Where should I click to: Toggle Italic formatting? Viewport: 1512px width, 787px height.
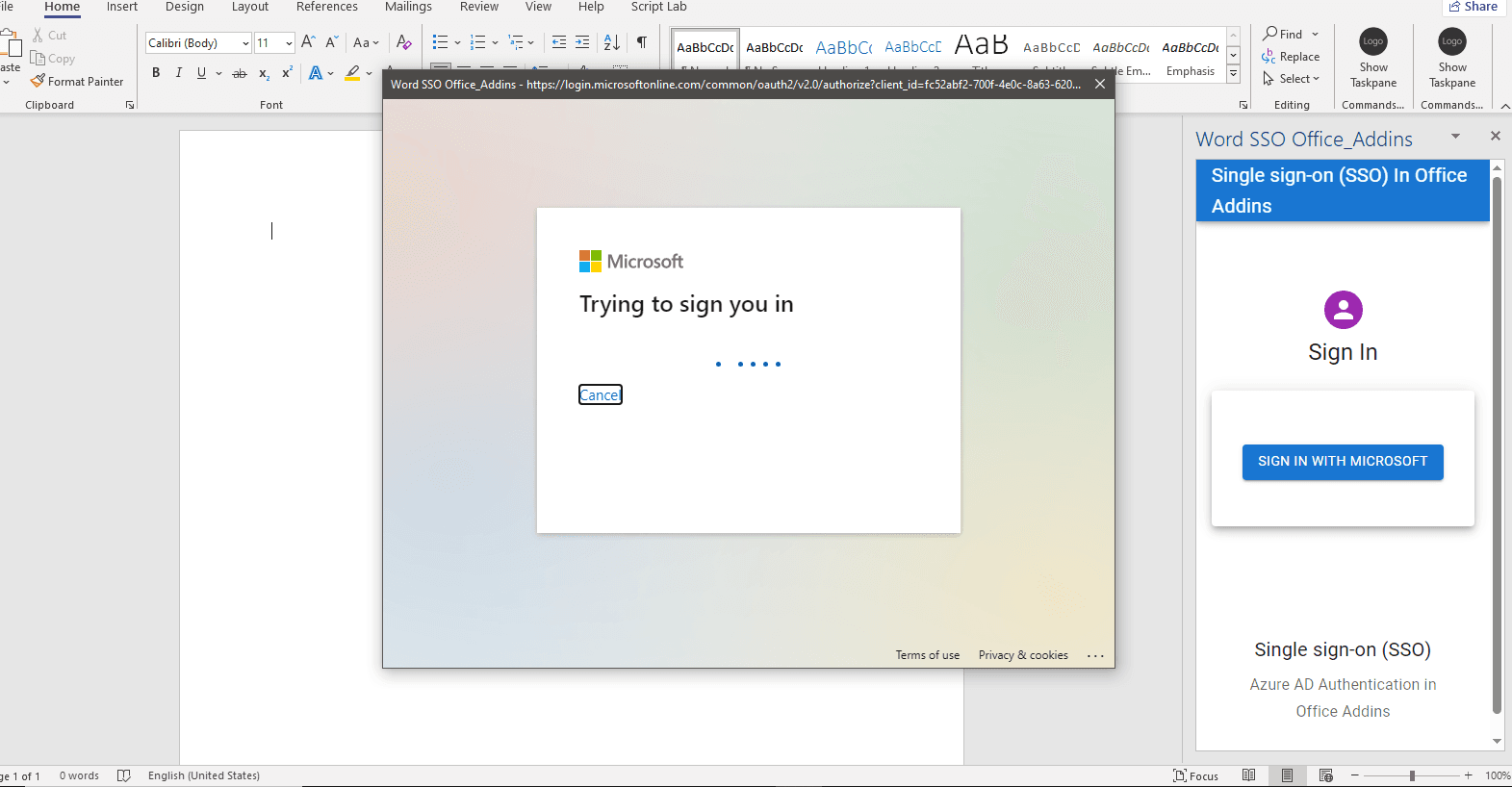pos(178,73)
